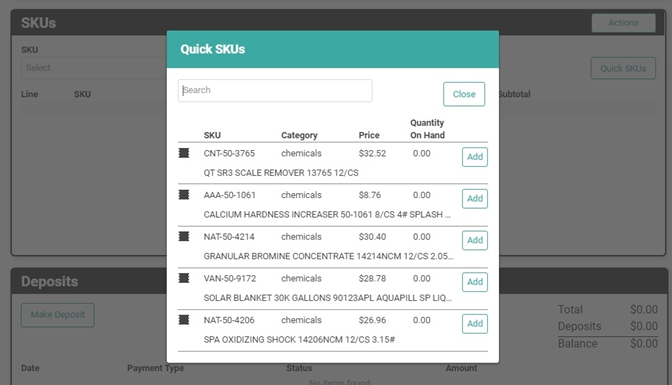Sort by the Category column header

pyautogui.click(x=299, y=135)
